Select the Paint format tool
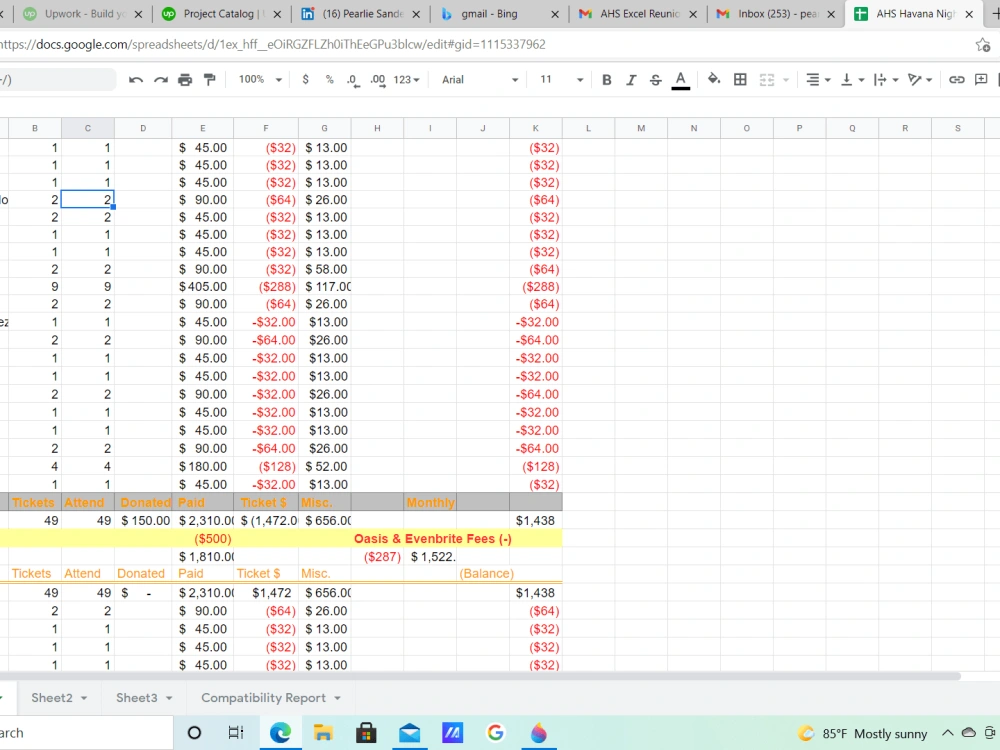 coord(209,80)
